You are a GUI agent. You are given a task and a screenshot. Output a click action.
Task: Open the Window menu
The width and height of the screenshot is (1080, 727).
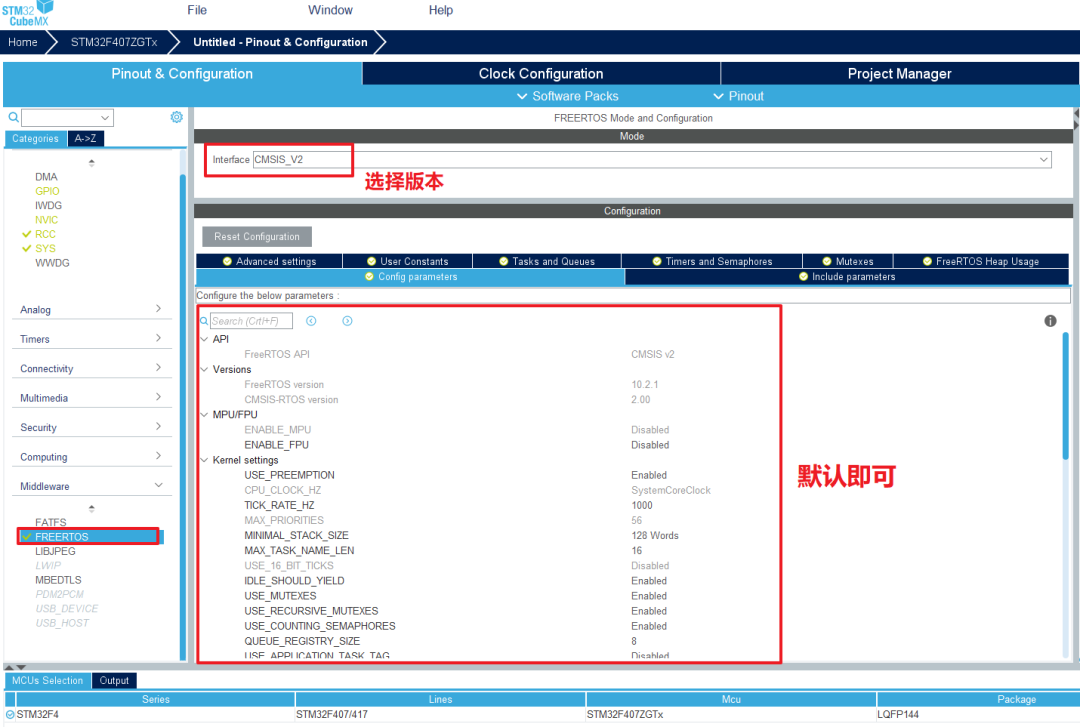[x=330, y=10]
